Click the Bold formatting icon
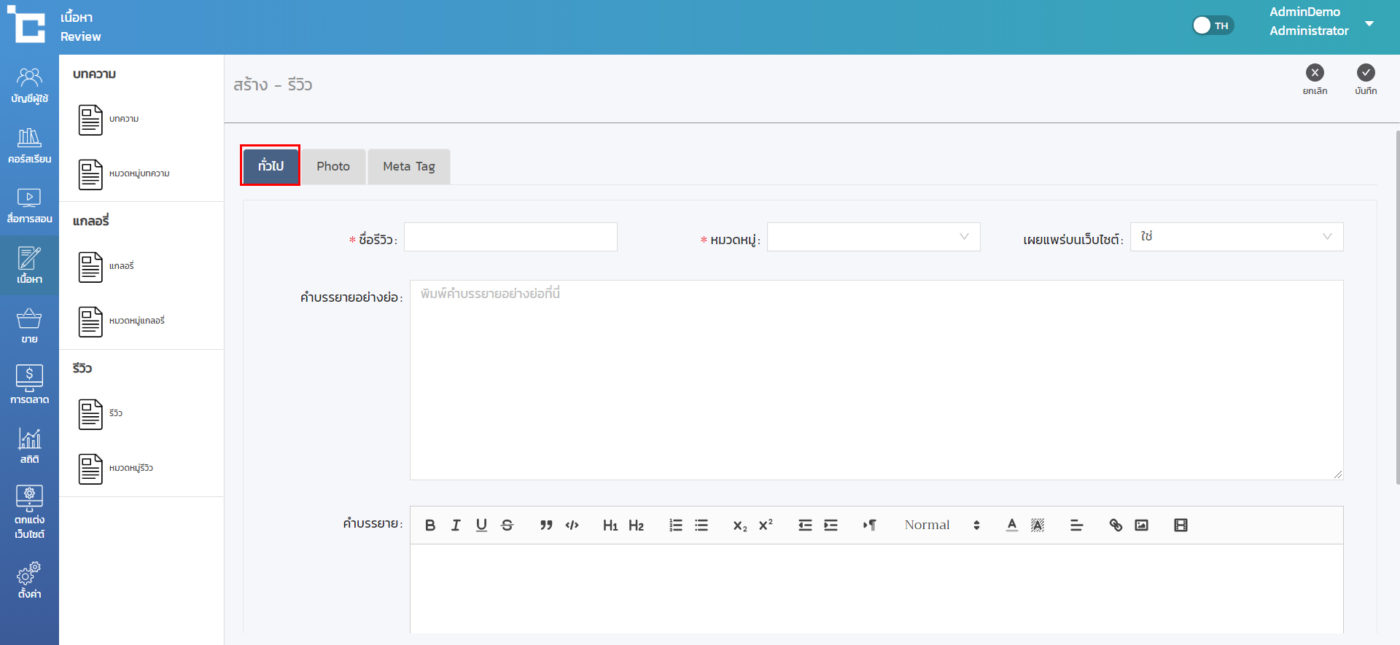1400x645 pixels. 430,525
